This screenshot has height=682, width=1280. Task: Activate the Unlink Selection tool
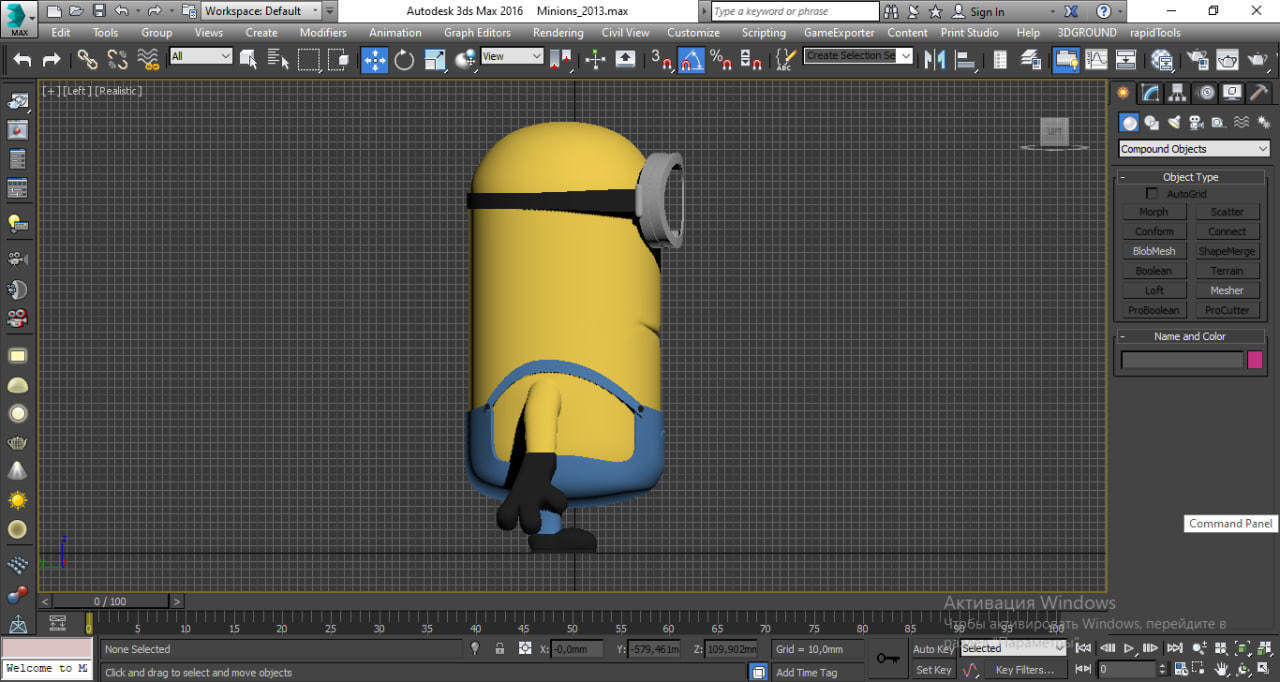(118, 60)
